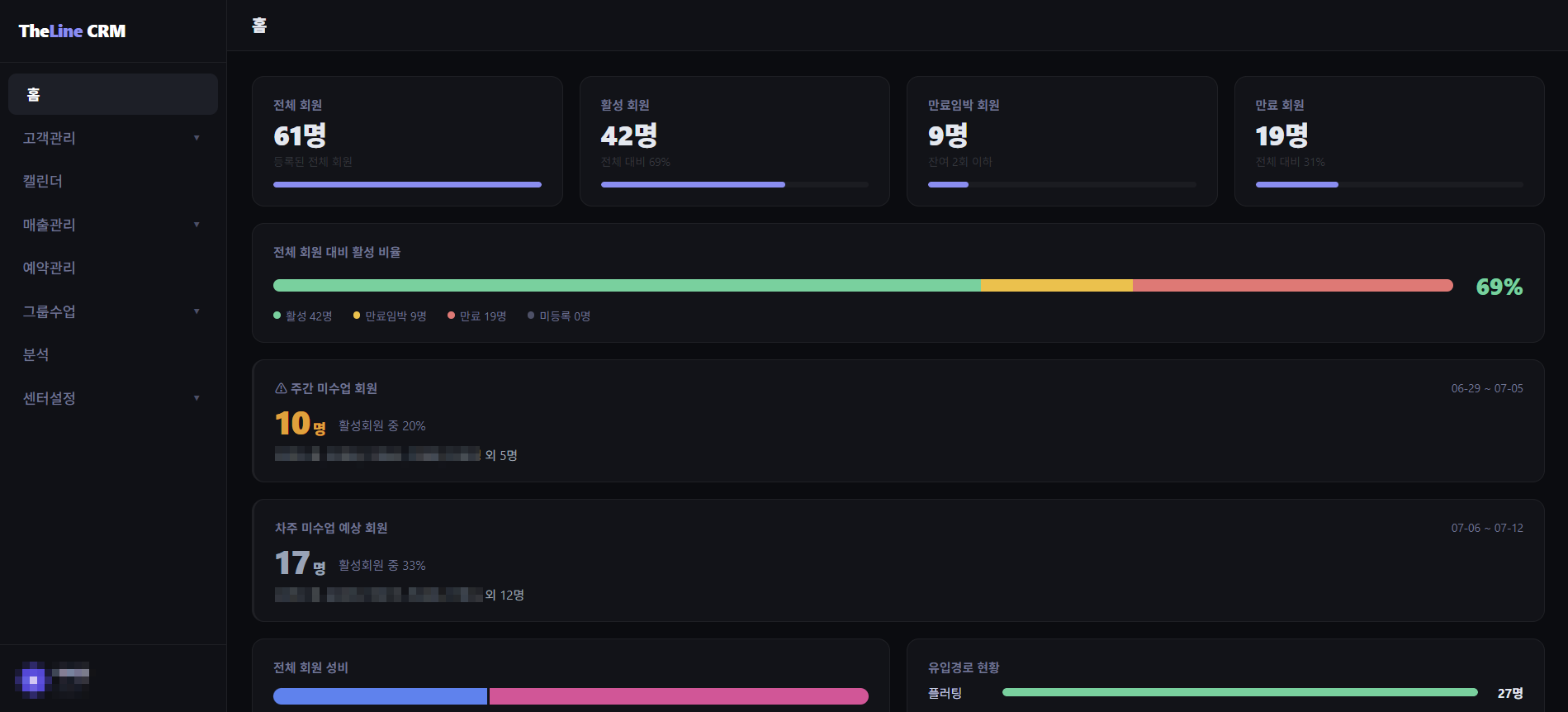This screenshot has width=1568, height=712.
Task: Click the warning icon beside 주간 미수업 회원
Action: 281,388
